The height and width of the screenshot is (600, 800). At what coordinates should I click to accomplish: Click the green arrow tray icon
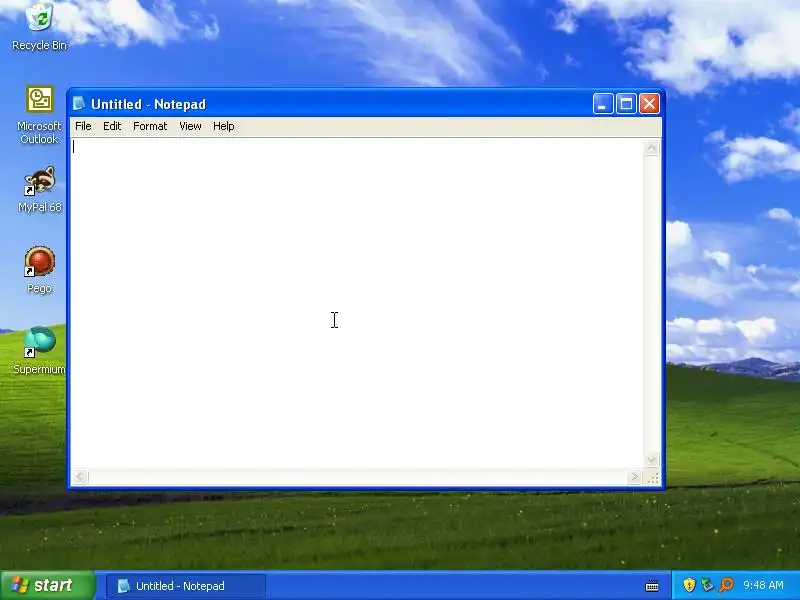pyautogui.click(x=707, y=585)
